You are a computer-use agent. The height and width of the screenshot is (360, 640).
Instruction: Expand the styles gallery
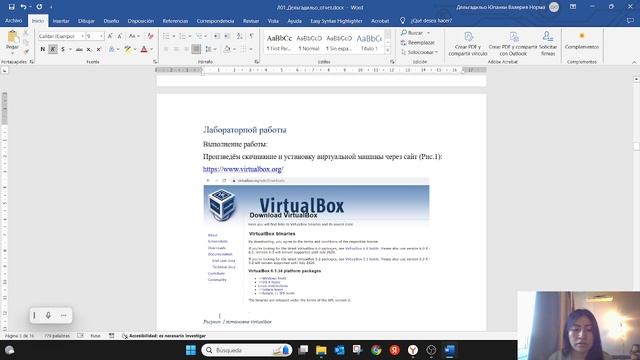[x=388, y=51]
